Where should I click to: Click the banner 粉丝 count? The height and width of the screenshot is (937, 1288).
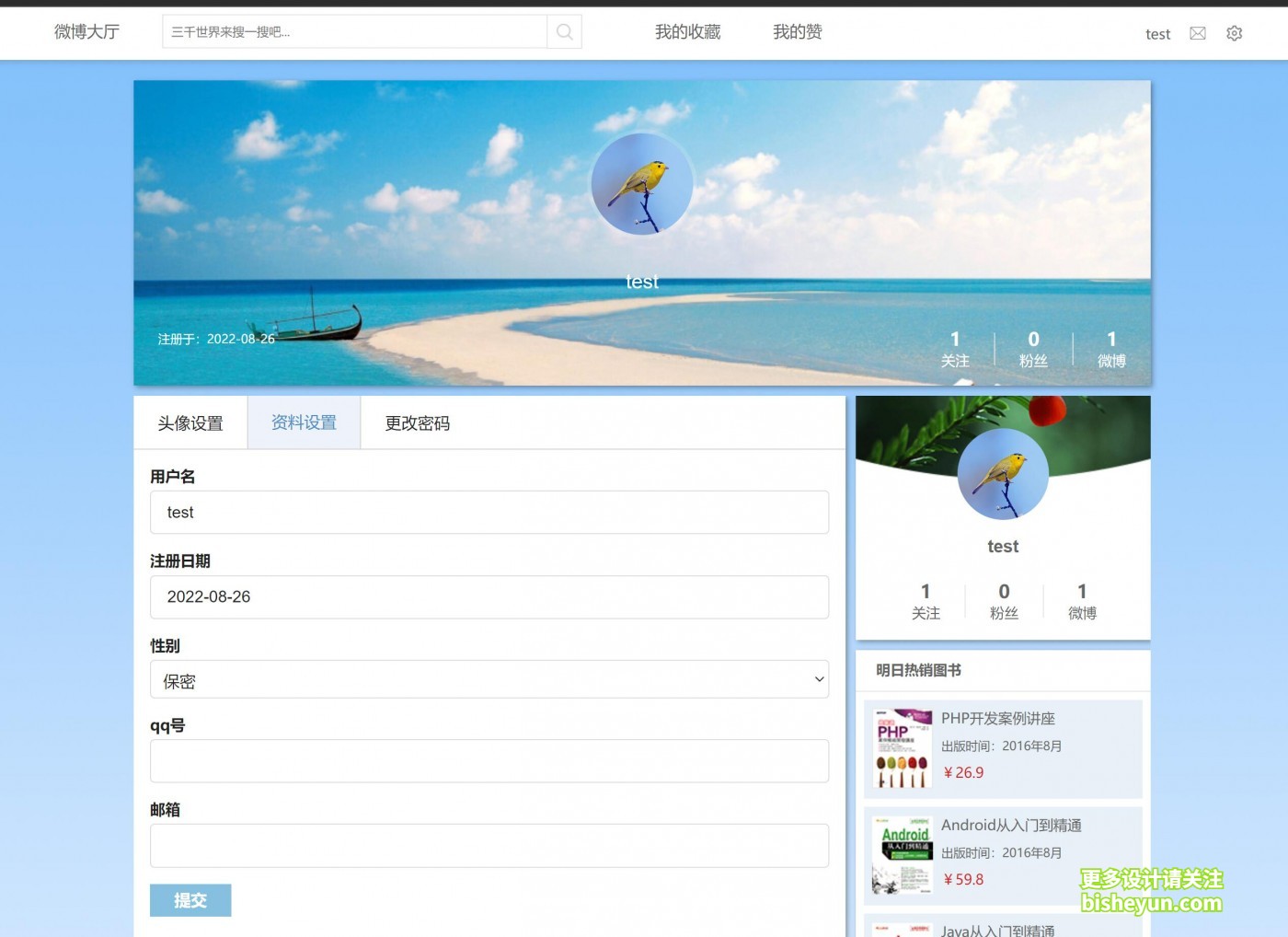point(1033,350)
